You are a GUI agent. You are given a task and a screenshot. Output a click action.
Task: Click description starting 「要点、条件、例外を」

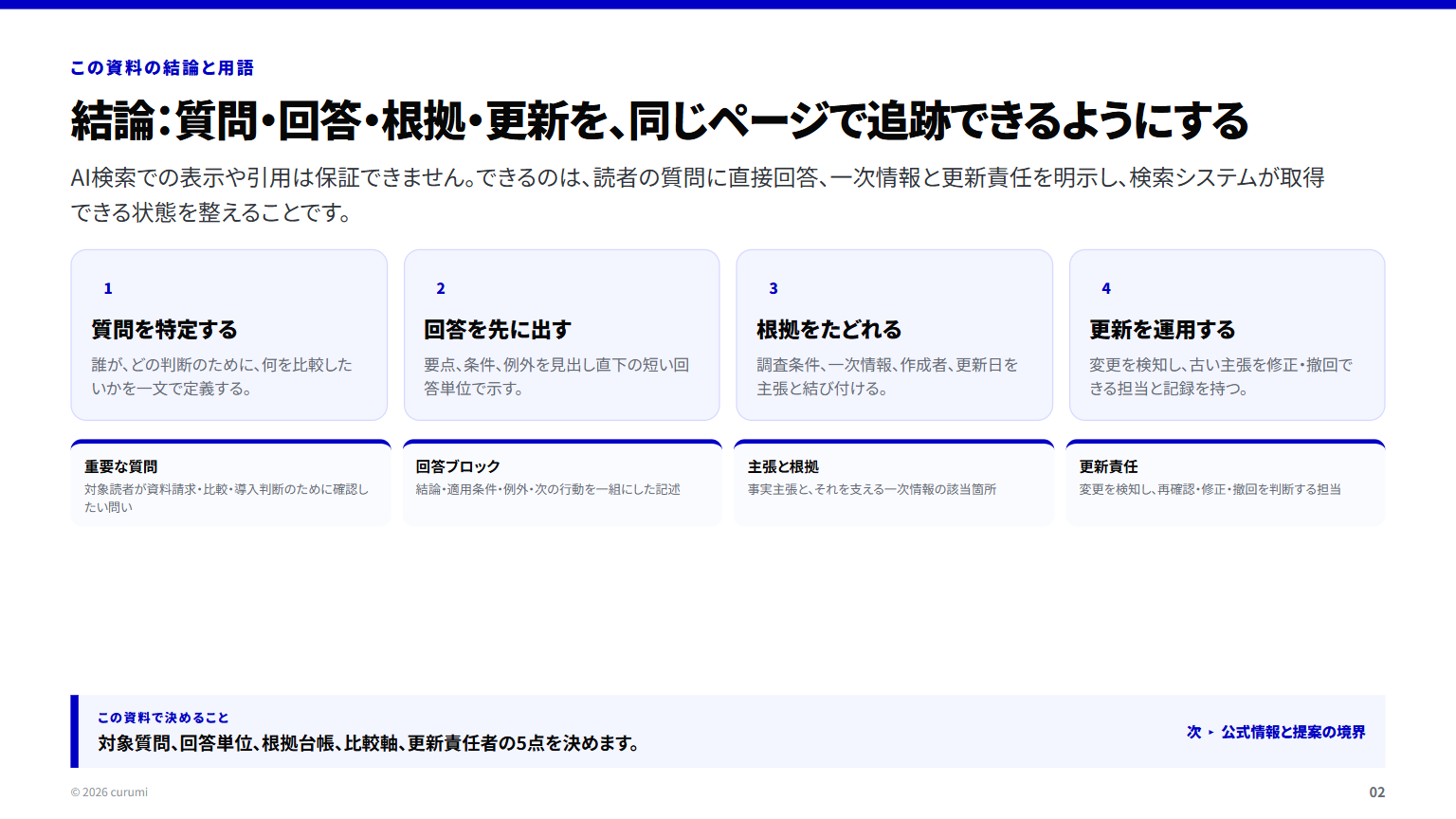pyautogui.click(x=556, y=376)
